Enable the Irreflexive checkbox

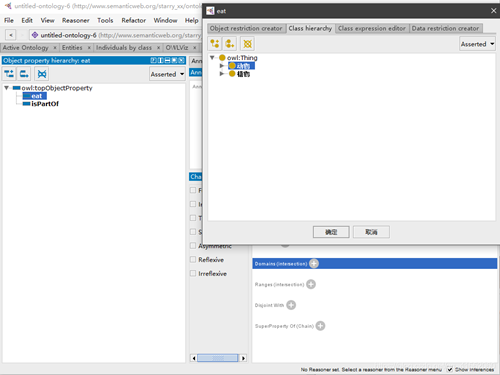[x=193, y=273]
